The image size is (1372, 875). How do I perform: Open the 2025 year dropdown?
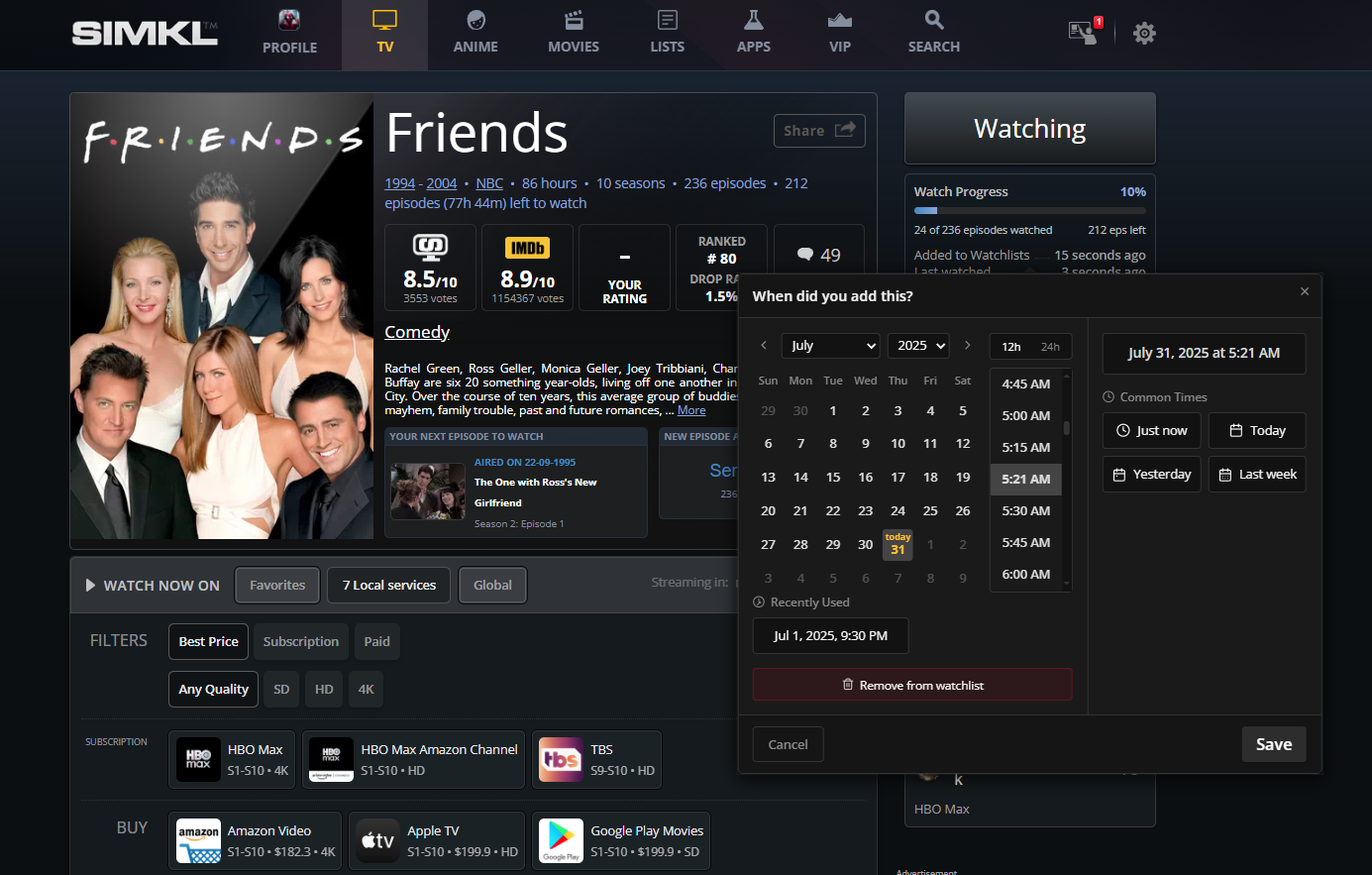point(917,346)
